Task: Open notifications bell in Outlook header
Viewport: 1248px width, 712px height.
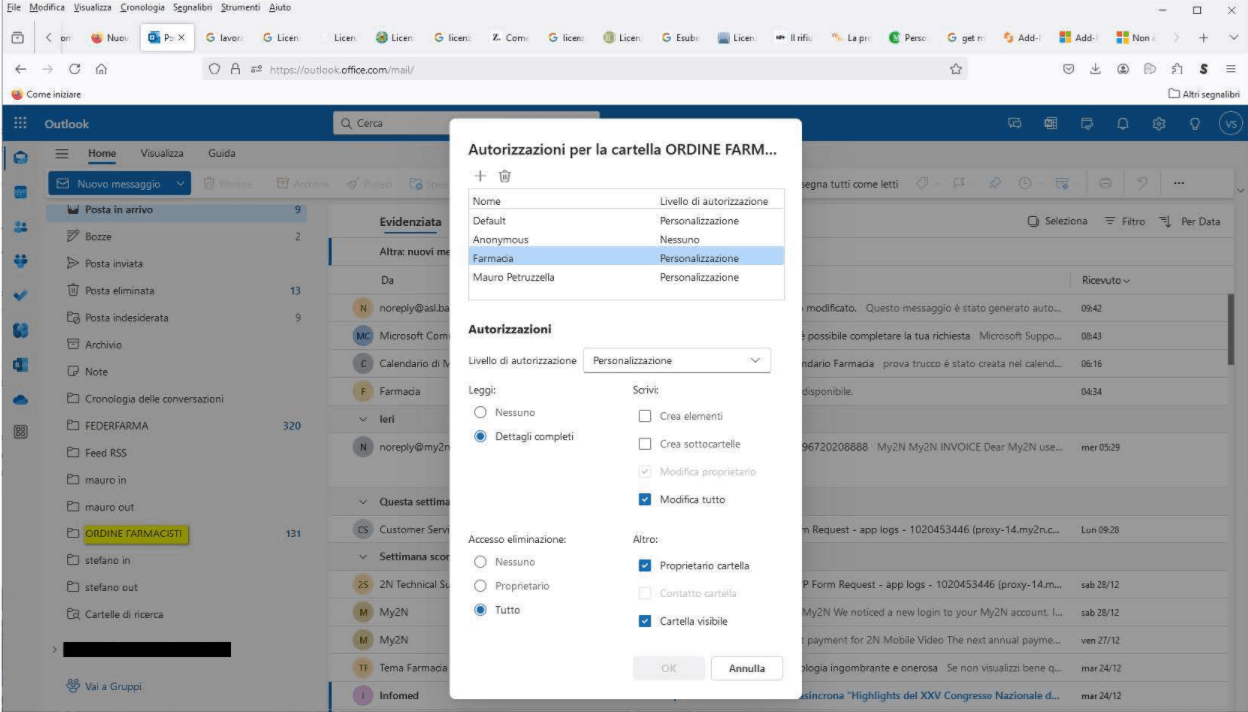Action: 1122,124
